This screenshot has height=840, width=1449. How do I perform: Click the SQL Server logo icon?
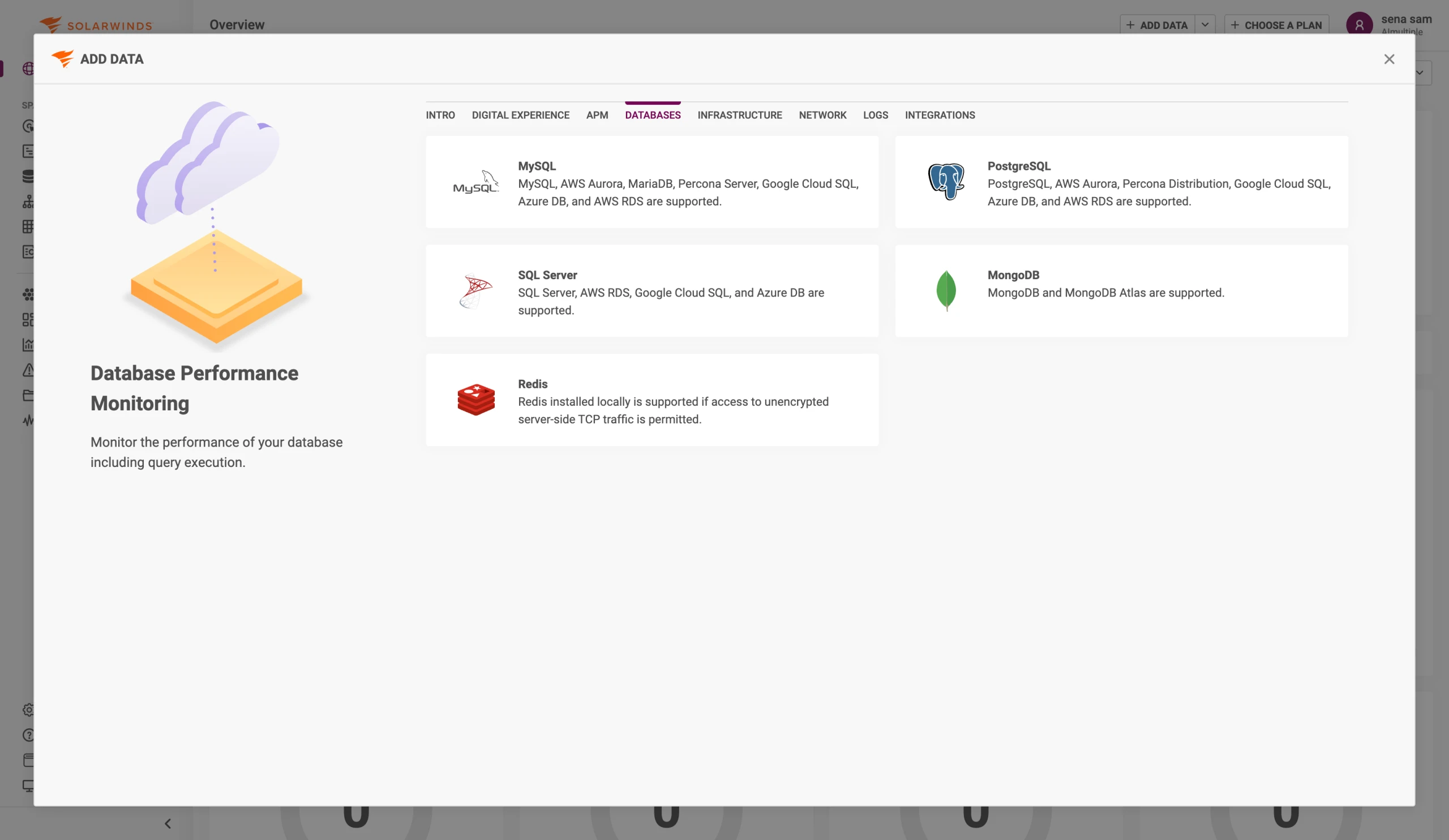tap(476, 291)
